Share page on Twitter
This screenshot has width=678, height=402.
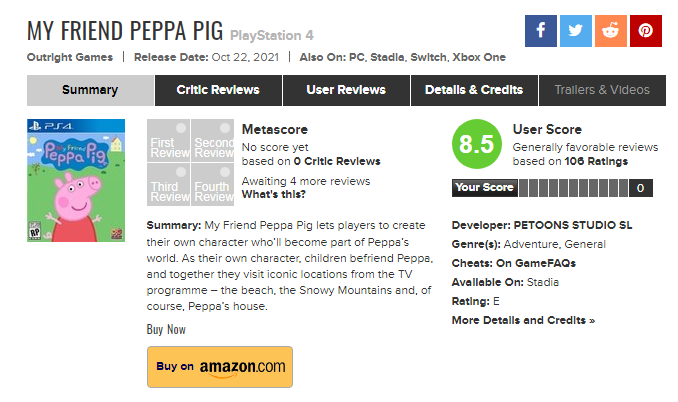[575, 30]
